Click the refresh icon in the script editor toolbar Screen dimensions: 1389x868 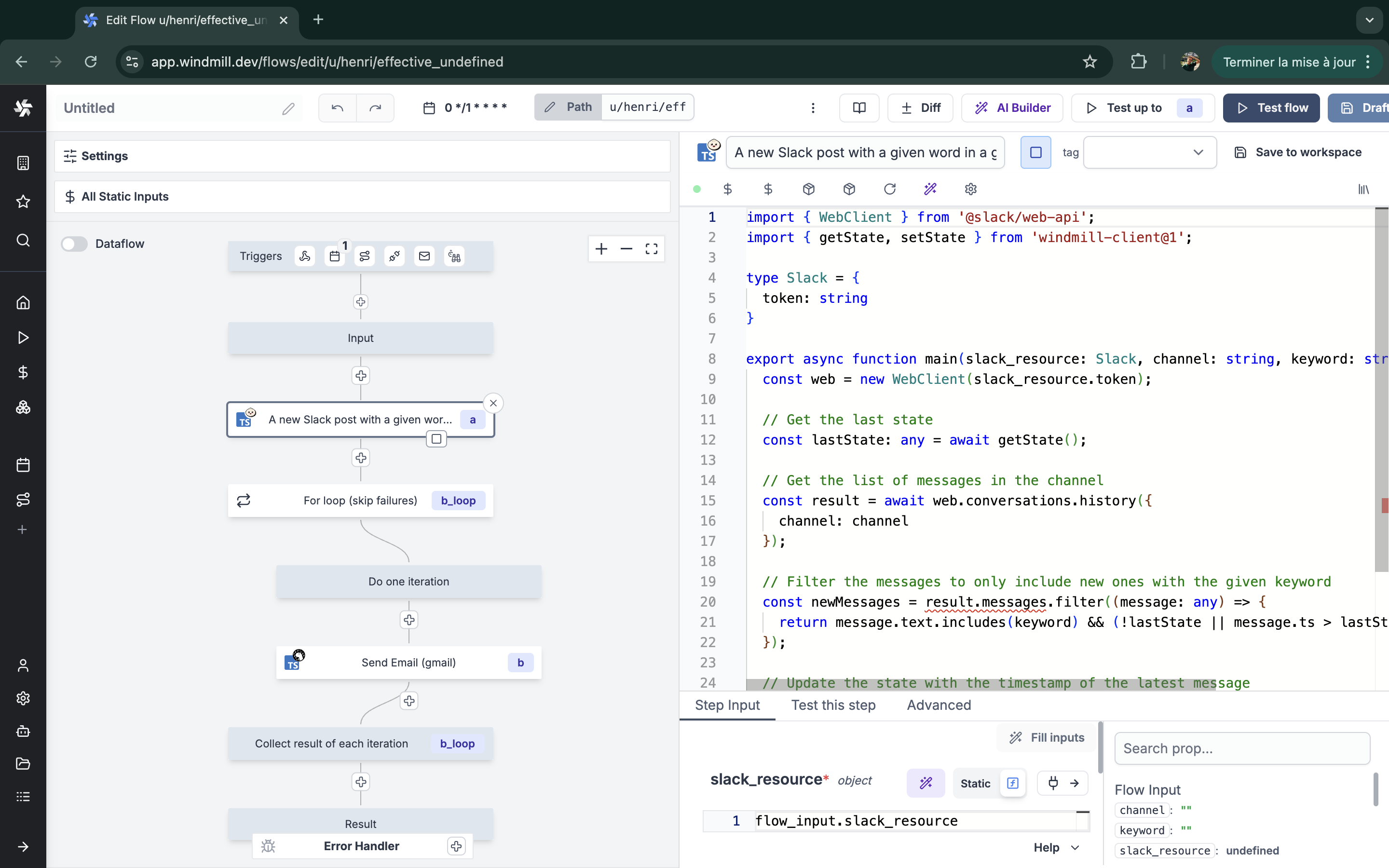(x=890, y=189)
